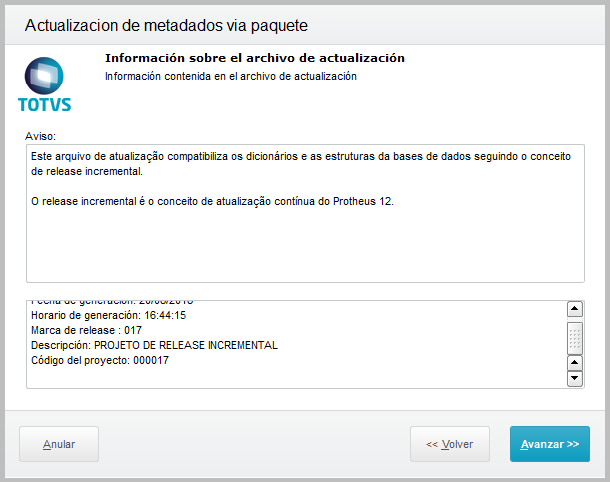Click the 'Aviso:' label

40,136
